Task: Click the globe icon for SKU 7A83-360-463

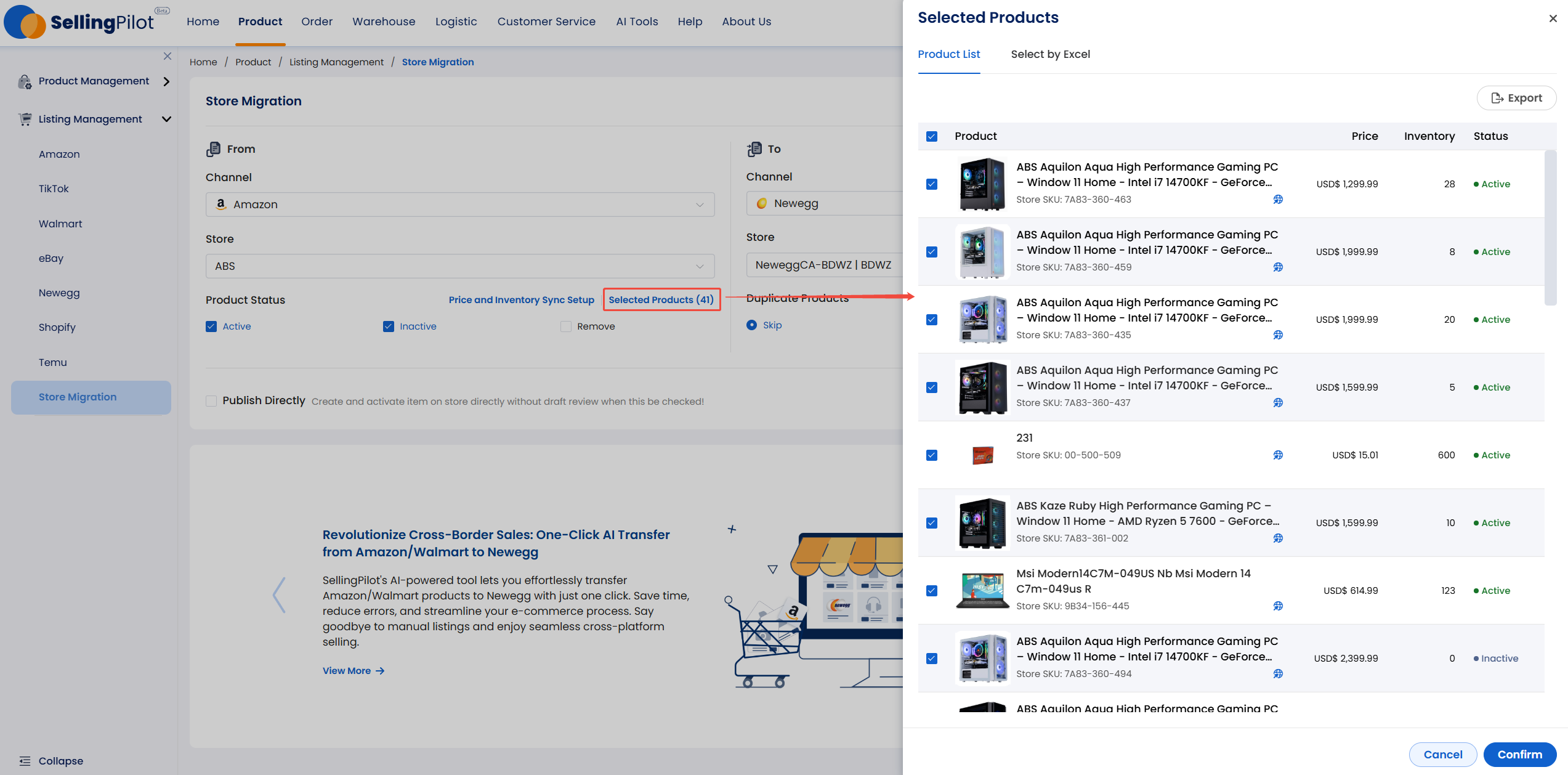Action: click(1278, 199)
